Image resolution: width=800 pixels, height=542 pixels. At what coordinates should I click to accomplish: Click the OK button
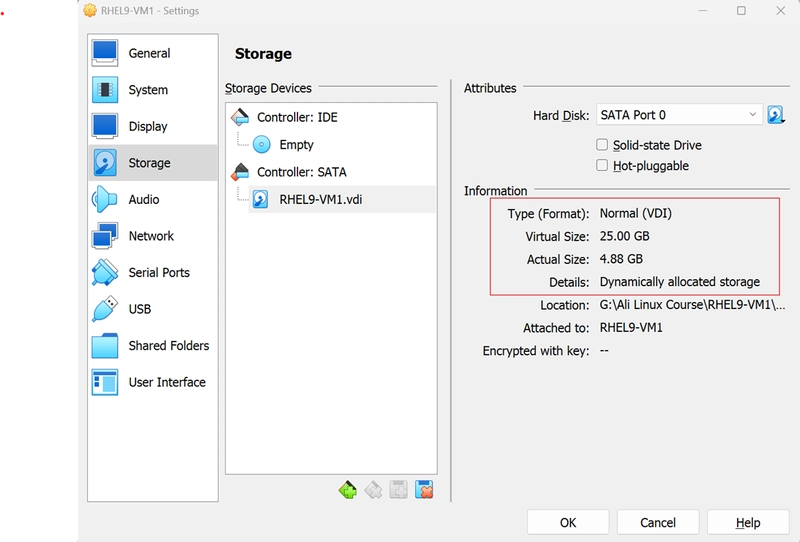[568, 523]
